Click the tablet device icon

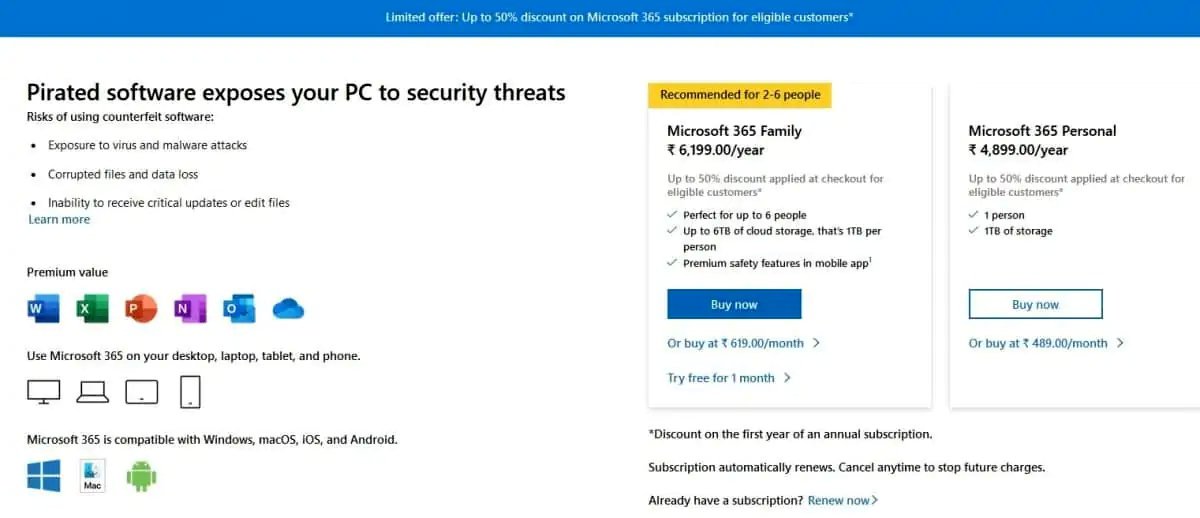click(x=142, y=391)
